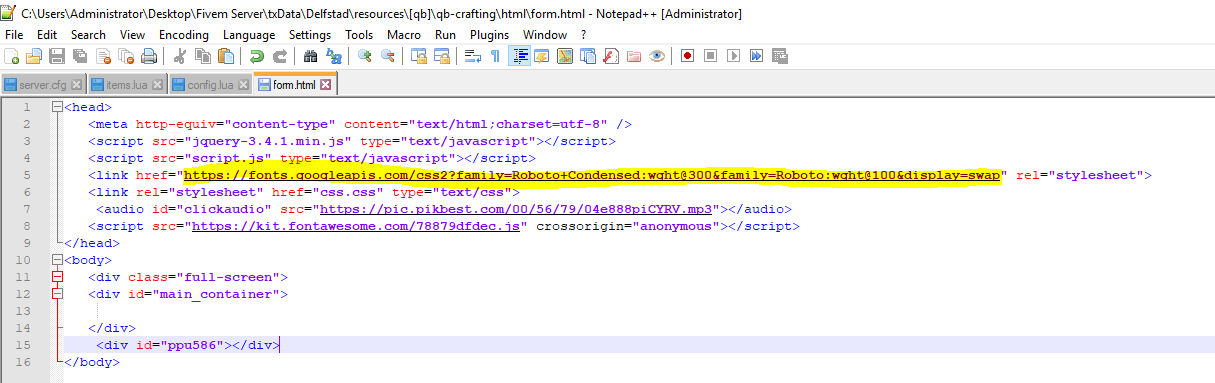Toggle the indent guide button
This screenshot has height=383, width=1215.
pos(521,55)
